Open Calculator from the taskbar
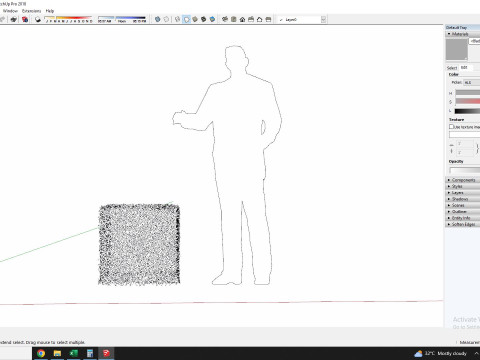480x360 pixels. [x=90, y=353]
